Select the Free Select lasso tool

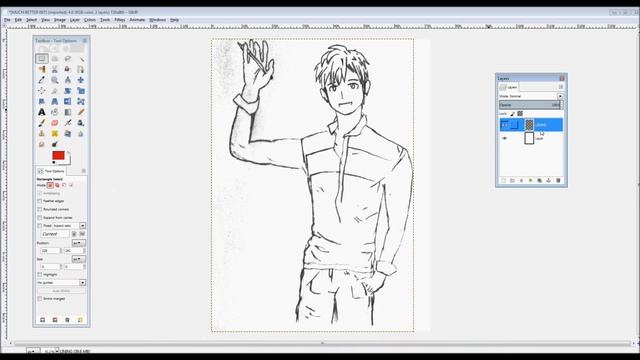coord(68,59)
